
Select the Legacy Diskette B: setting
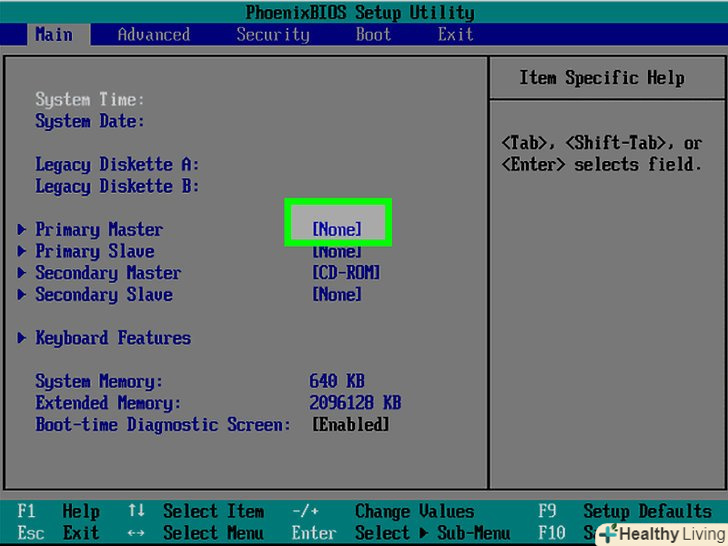click(x=117, y=186)
